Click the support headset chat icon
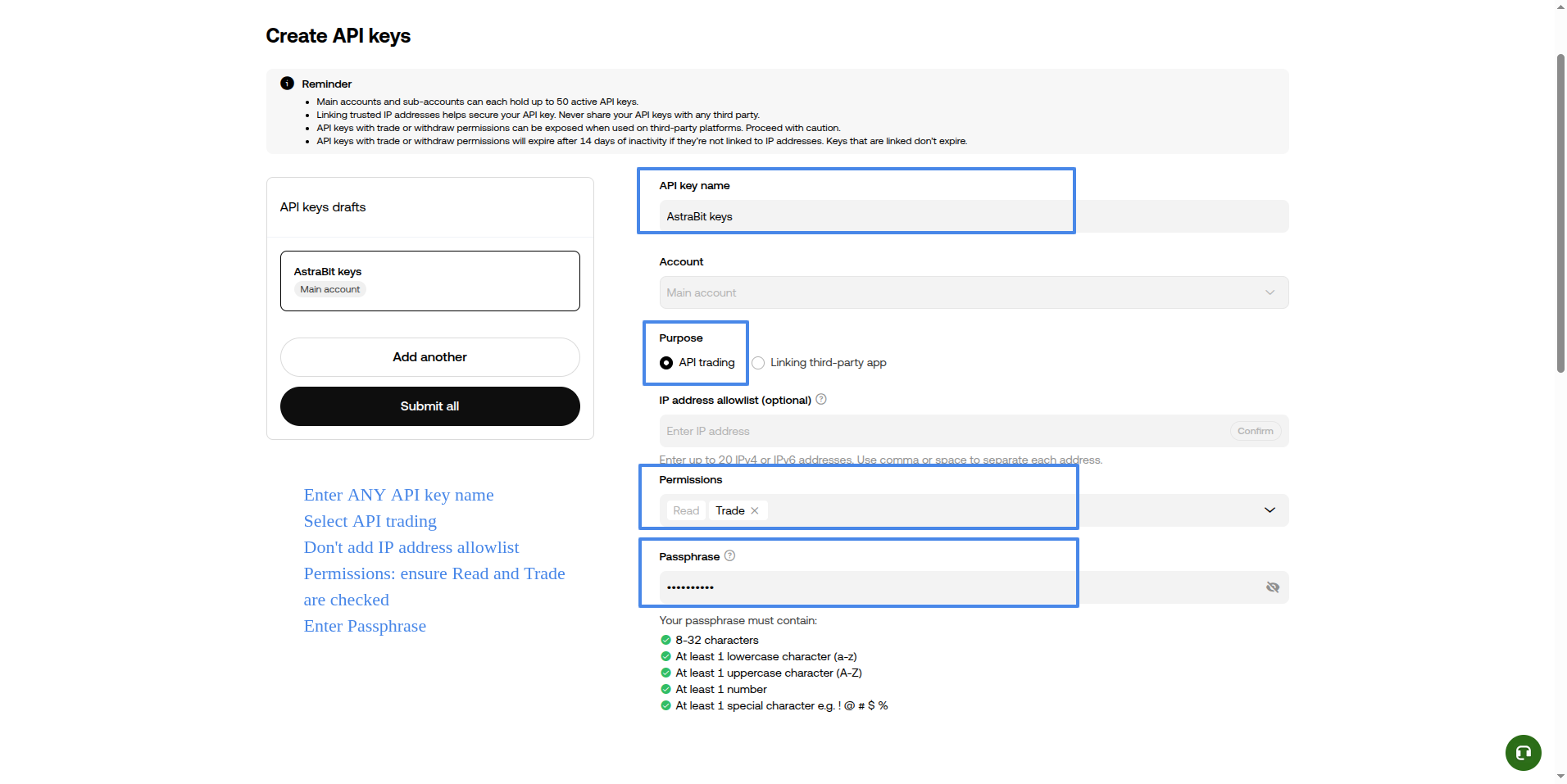Viewport: 1567px width, 784px height. 1523,753
